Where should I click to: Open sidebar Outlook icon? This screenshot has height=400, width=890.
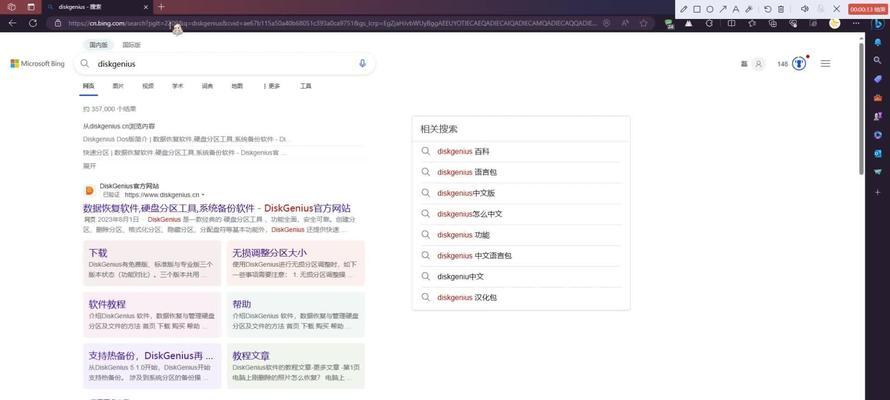tap(878, 153)
